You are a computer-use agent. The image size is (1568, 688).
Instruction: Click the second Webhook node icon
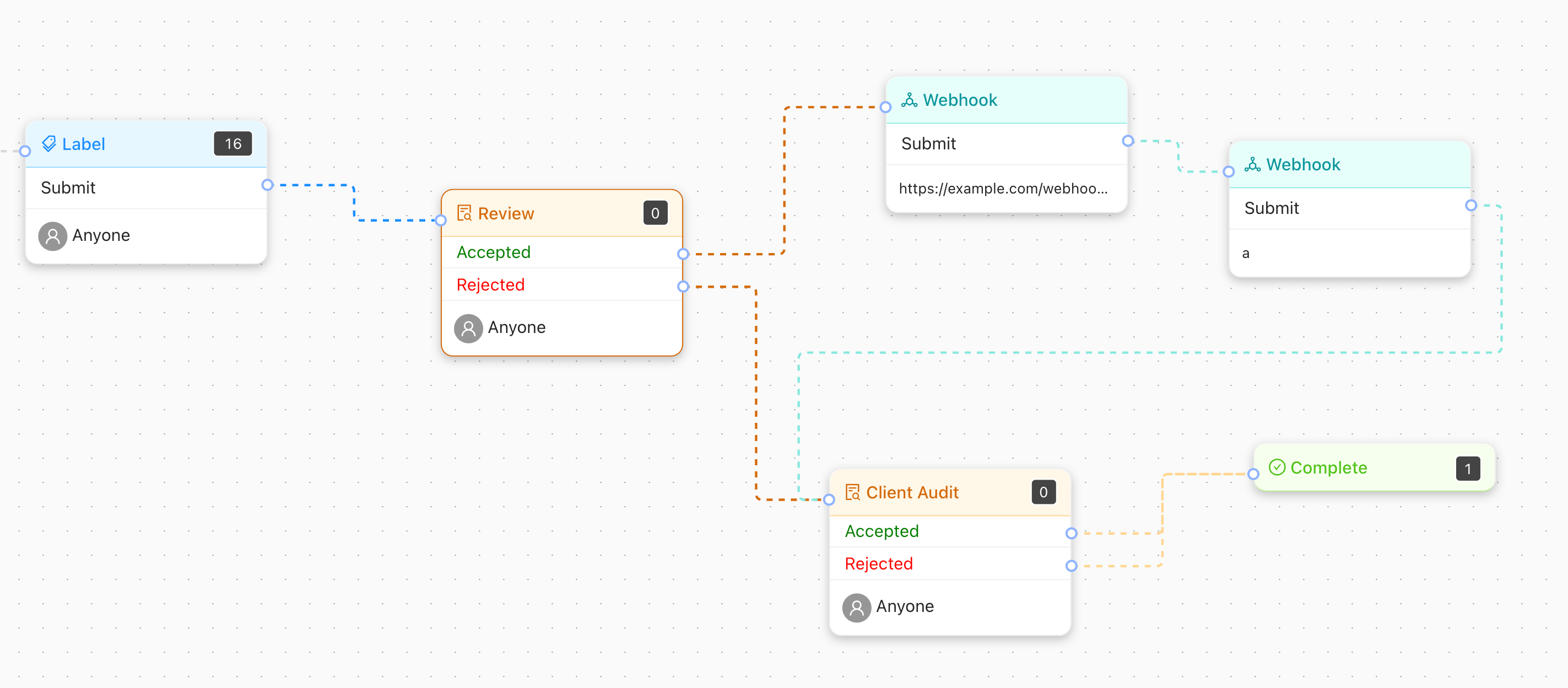(x=1252, y=164)
